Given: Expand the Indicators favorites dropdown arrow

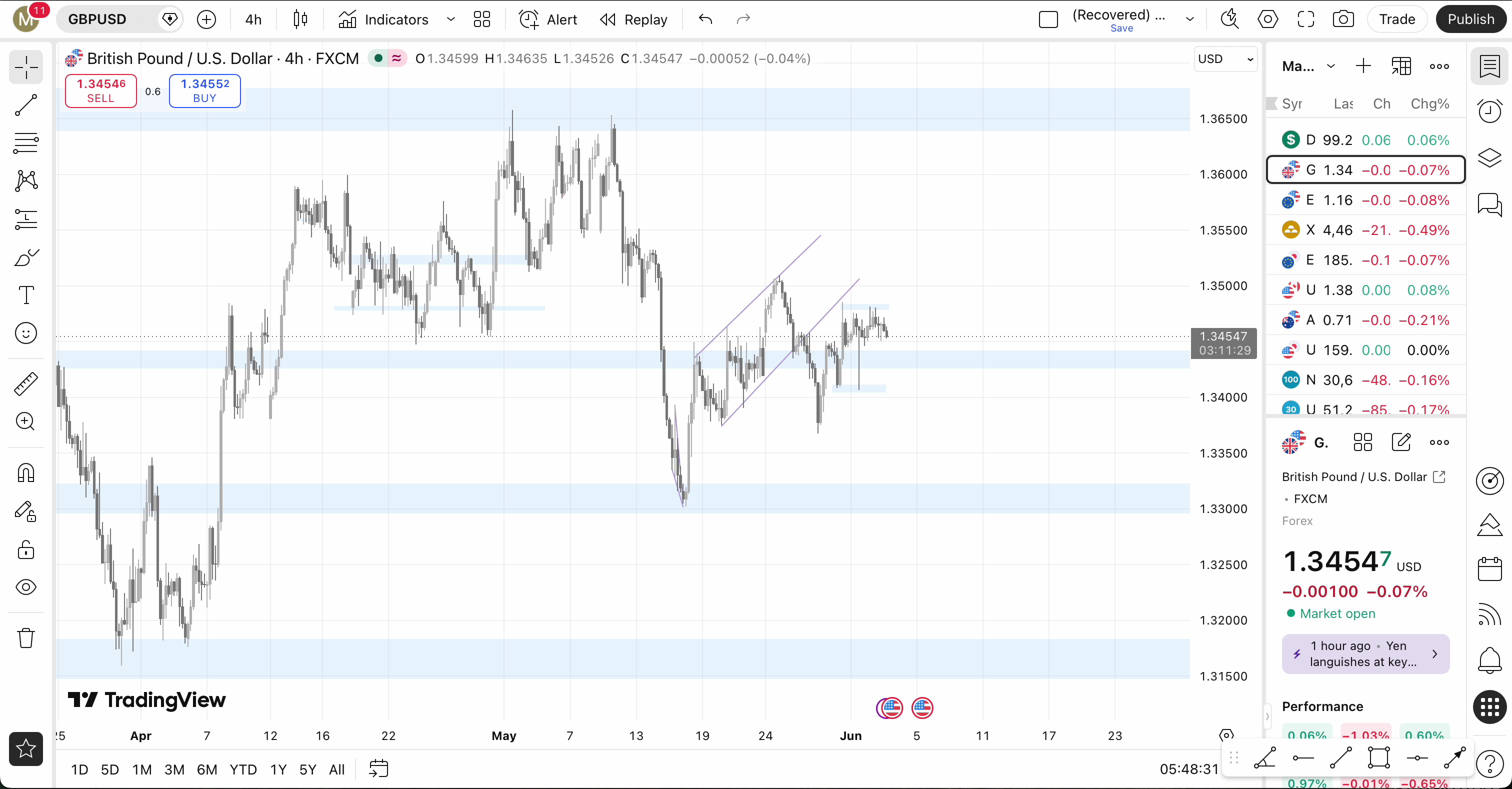Looking at the screenshot, I should [451, 19].
